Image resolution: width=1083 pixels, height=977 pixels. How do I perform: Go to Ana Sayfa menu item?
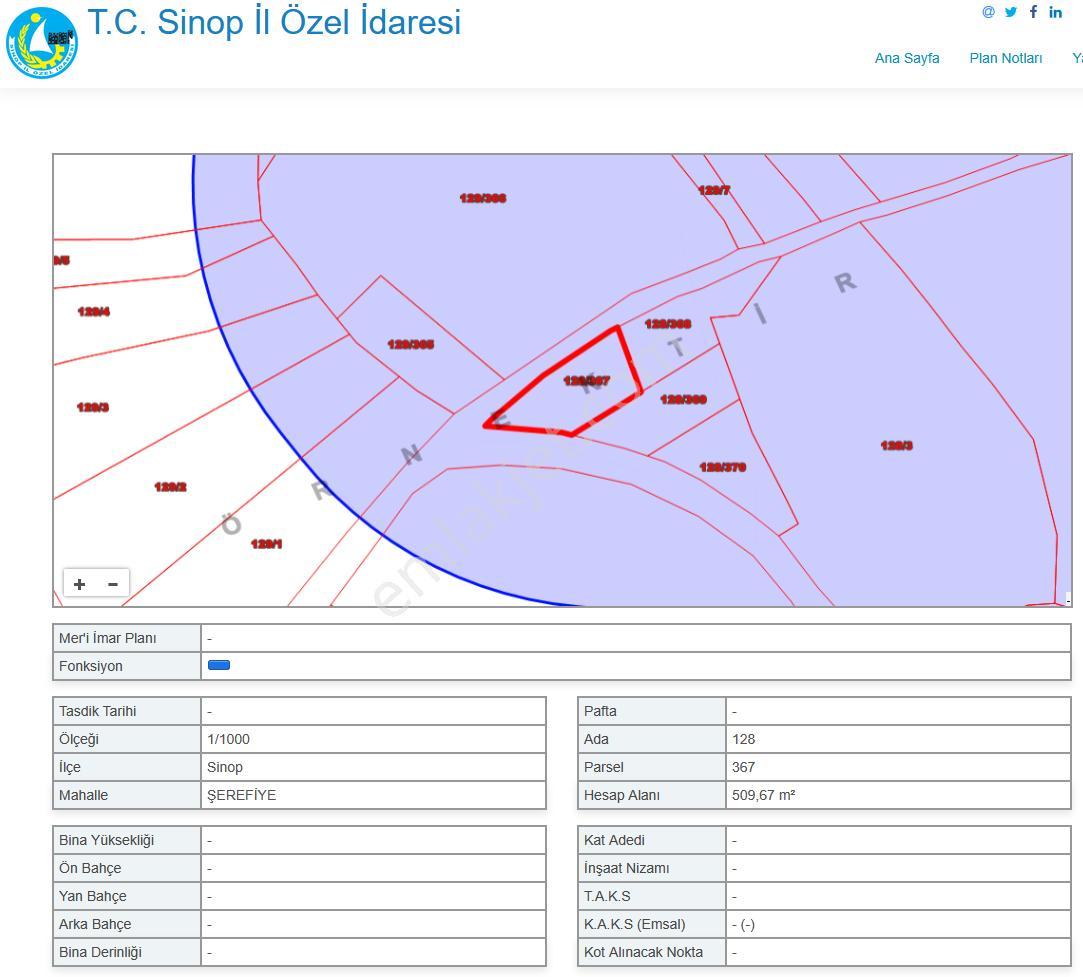(907, 58)
